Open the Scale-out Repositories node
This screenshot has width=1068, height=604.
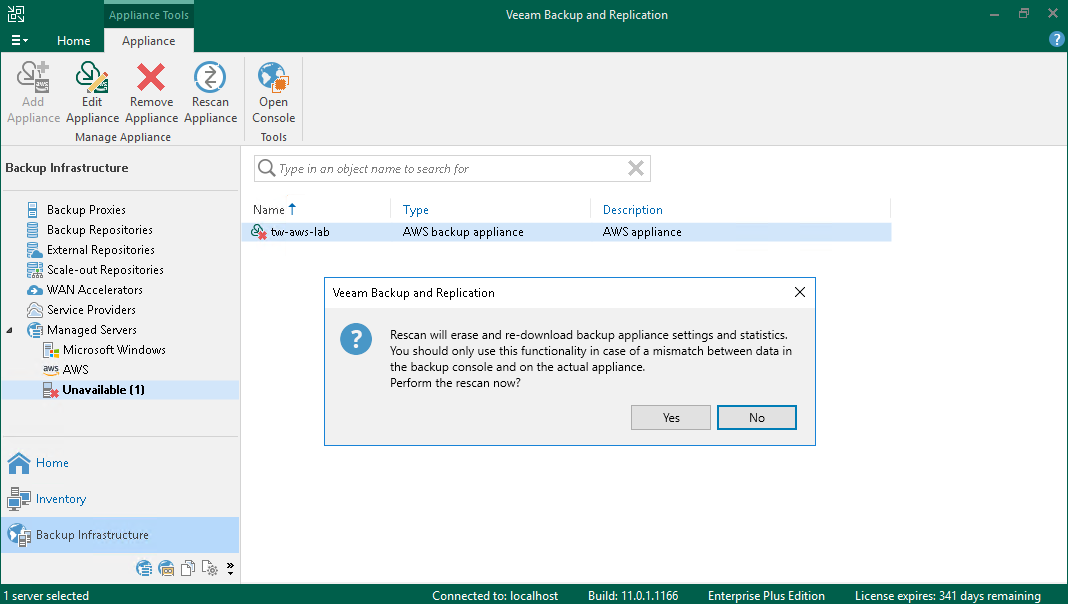104,270
